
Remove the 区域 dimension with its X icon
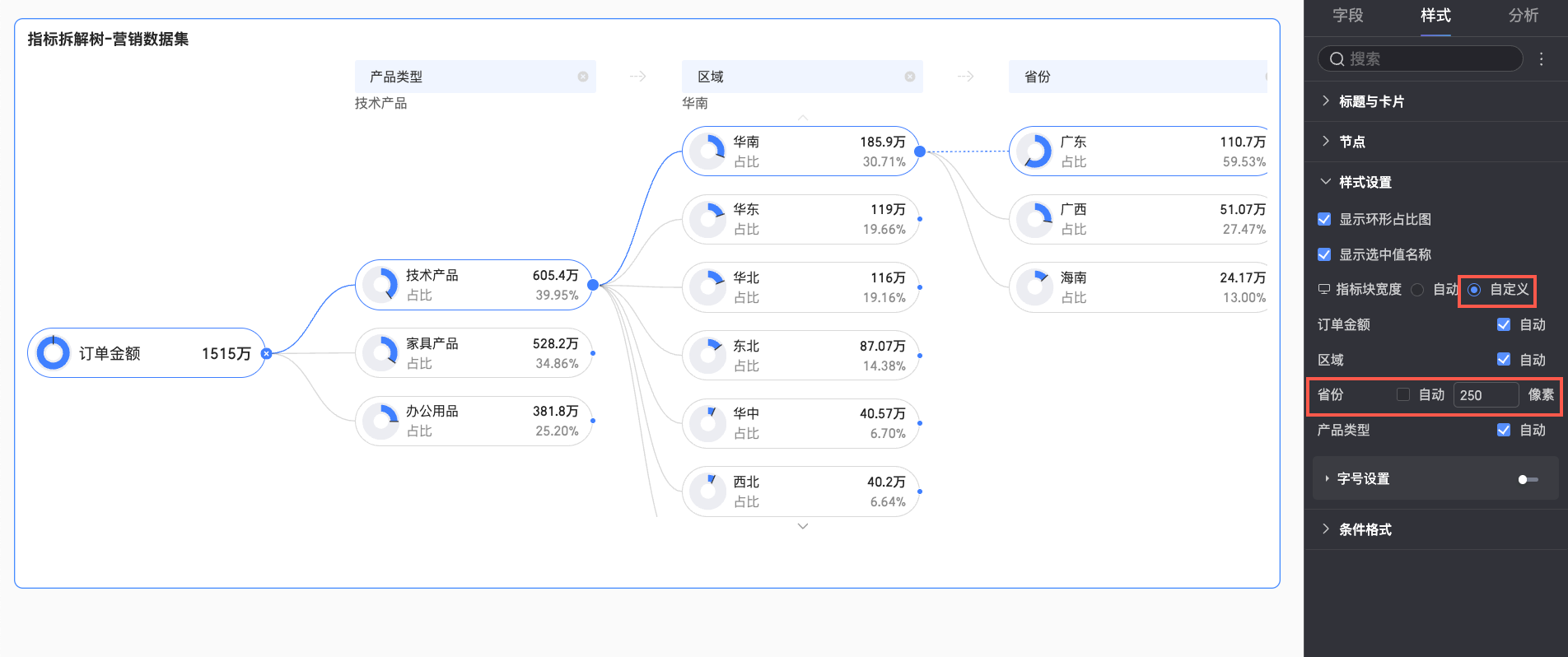[x=910, y=77]
